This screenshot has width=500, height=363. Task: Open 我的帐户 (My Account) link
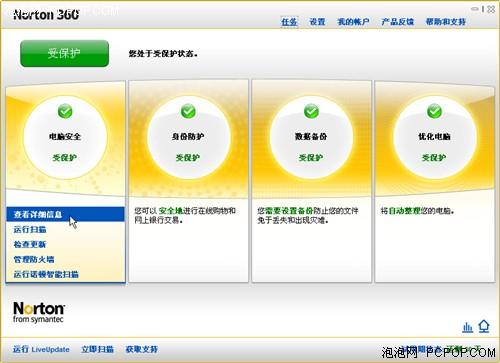(x=353, y=22)
